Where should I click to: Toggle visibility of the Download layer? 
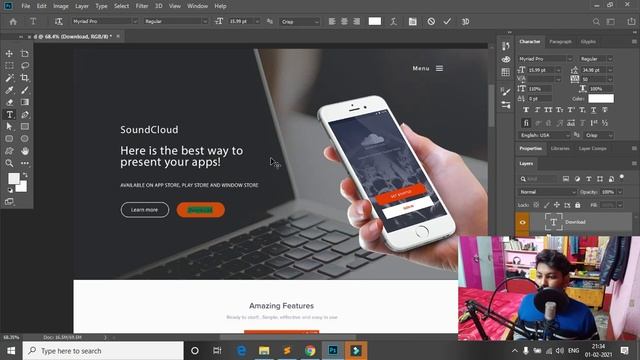pos(522,222)
